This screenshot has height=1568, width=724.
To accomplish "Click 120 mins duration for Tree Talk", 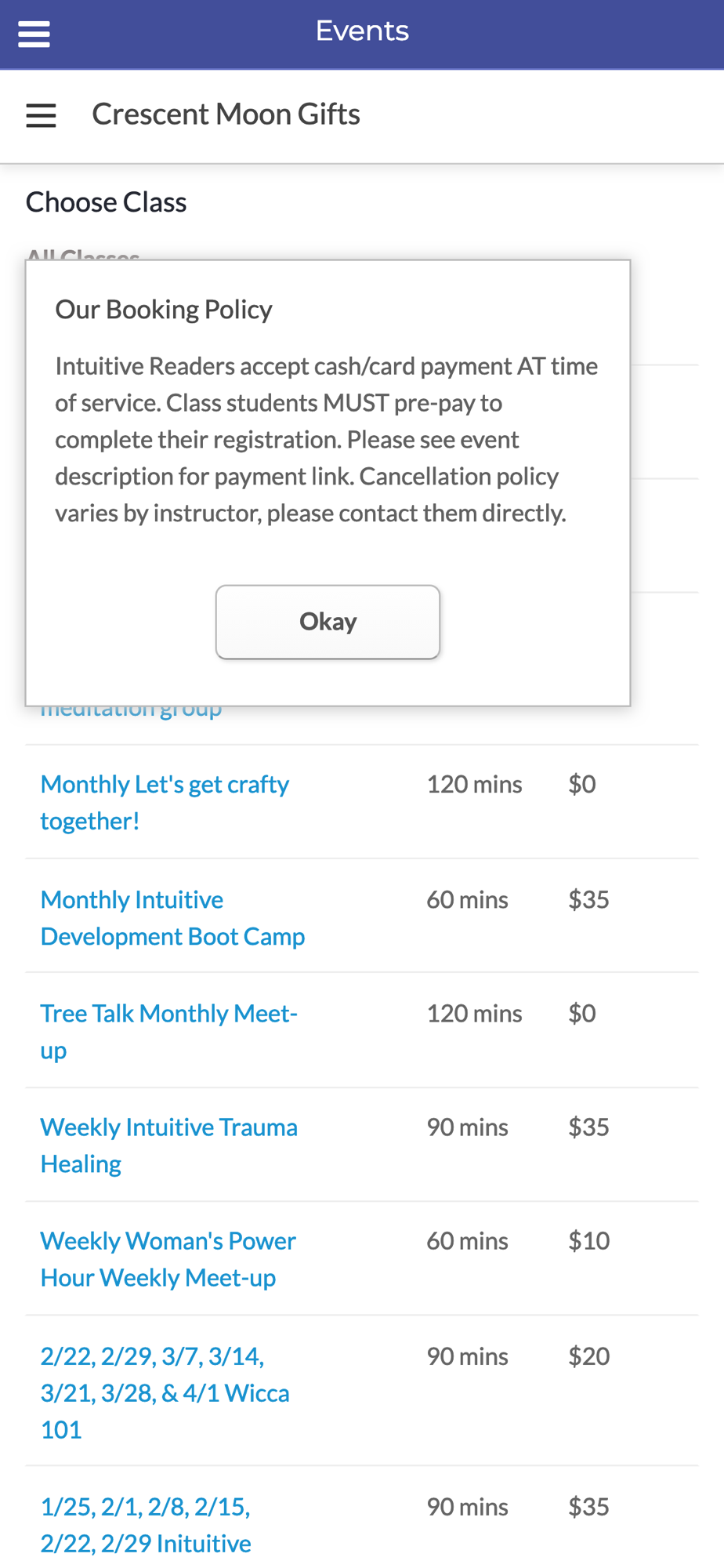I will pos(474,1013).
